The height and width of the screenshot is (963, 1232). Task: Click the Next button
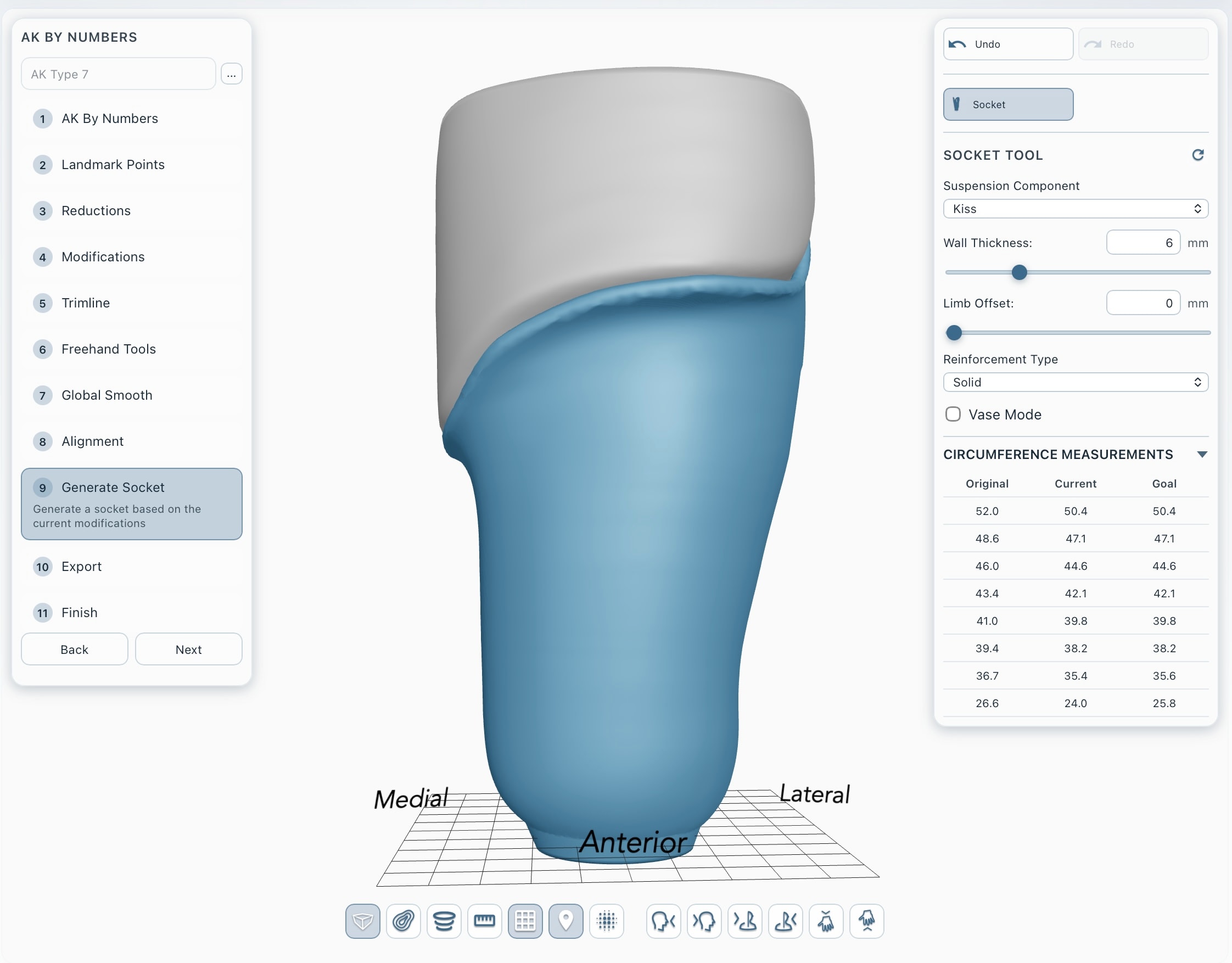pos(188,650)
